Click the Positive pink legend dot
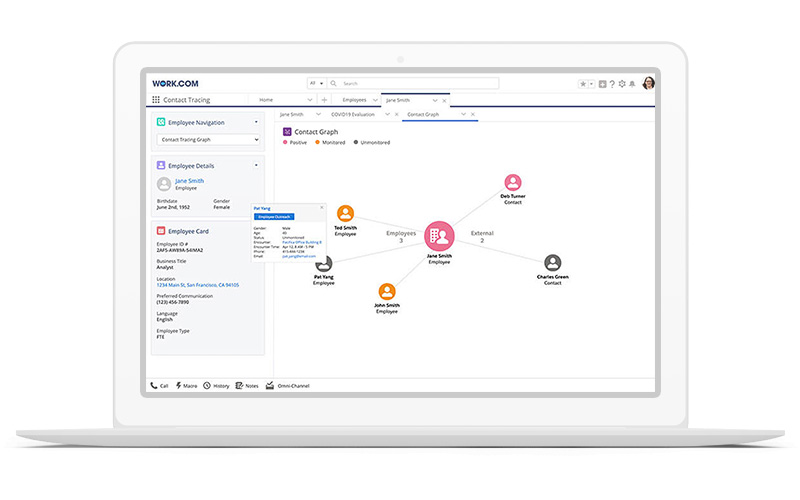The width and height of the screenshot is (800, 500). pos(285,142)
